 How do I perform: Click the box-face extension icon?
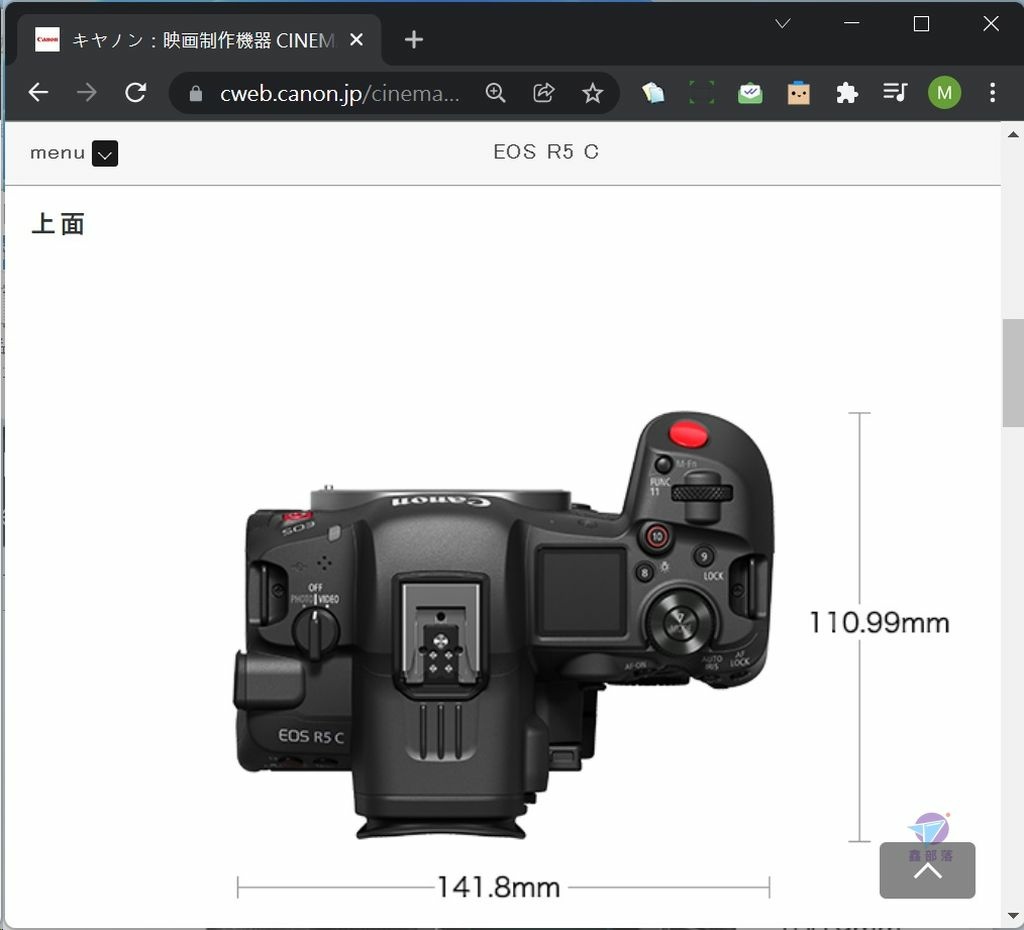798,93
